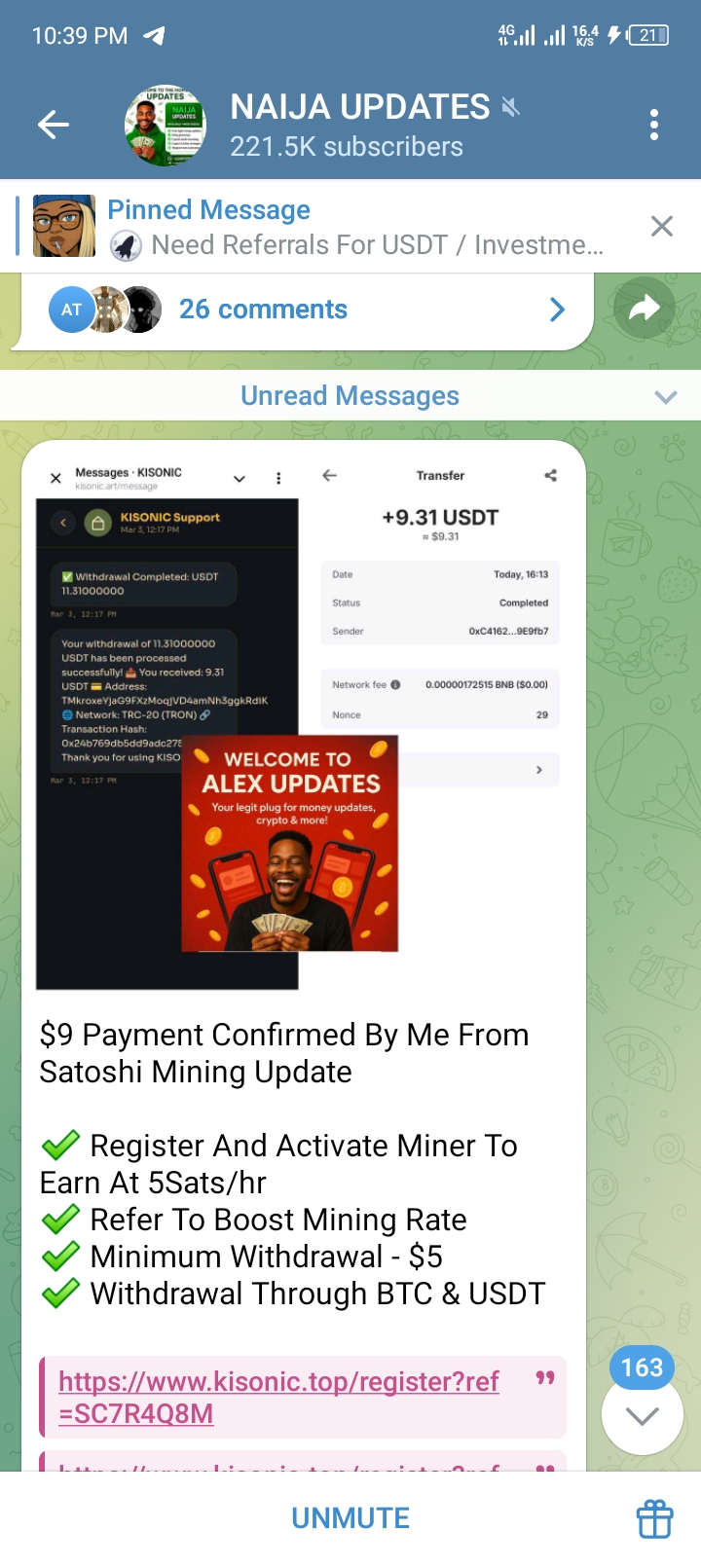Tap the commenter avatars next to comments
Screen dimensions: 701x1568
click(105, 310)
